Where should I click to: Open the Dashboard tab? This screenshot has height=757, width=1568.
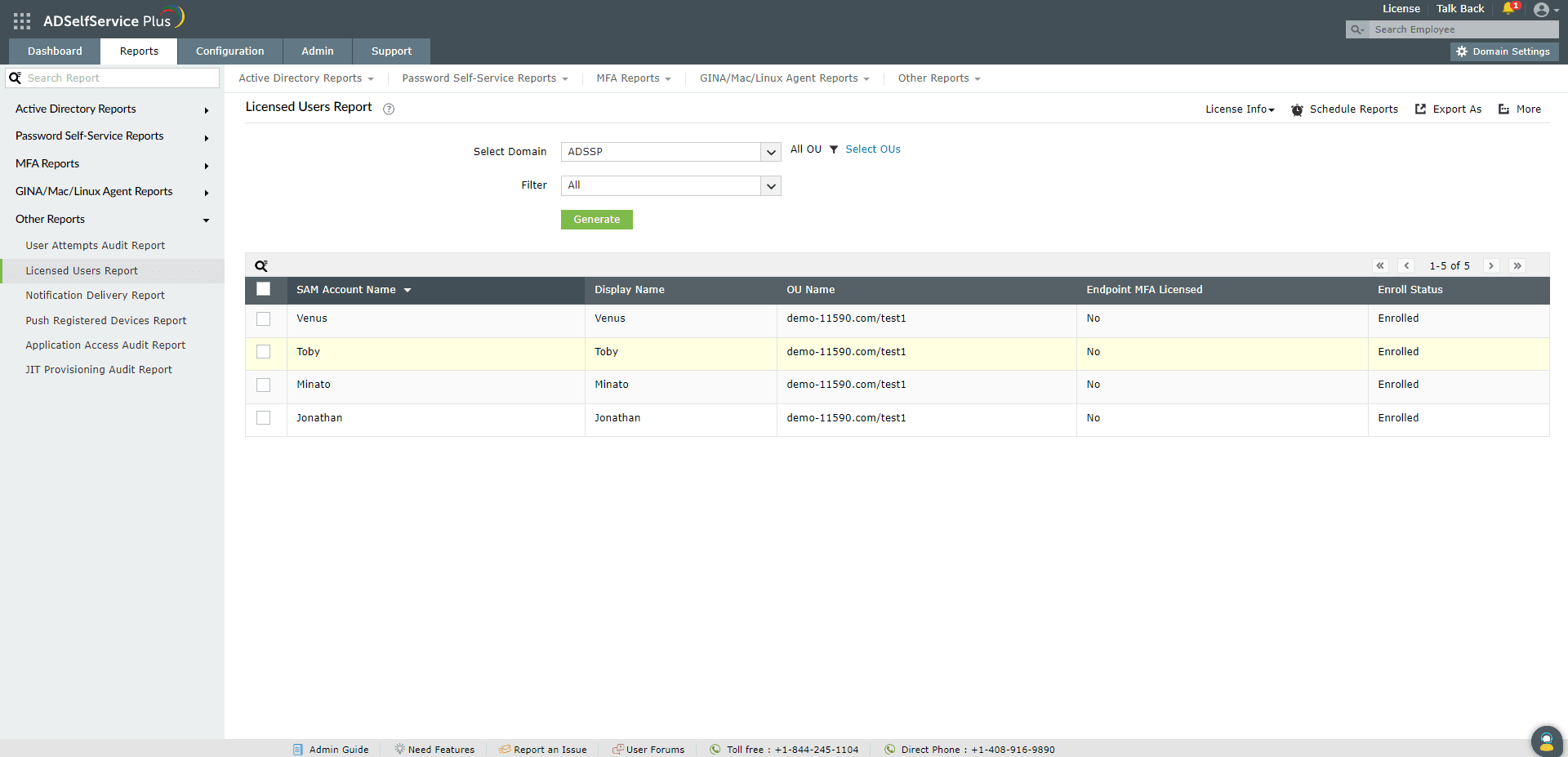pyautogui.click(x=55, y=51)
